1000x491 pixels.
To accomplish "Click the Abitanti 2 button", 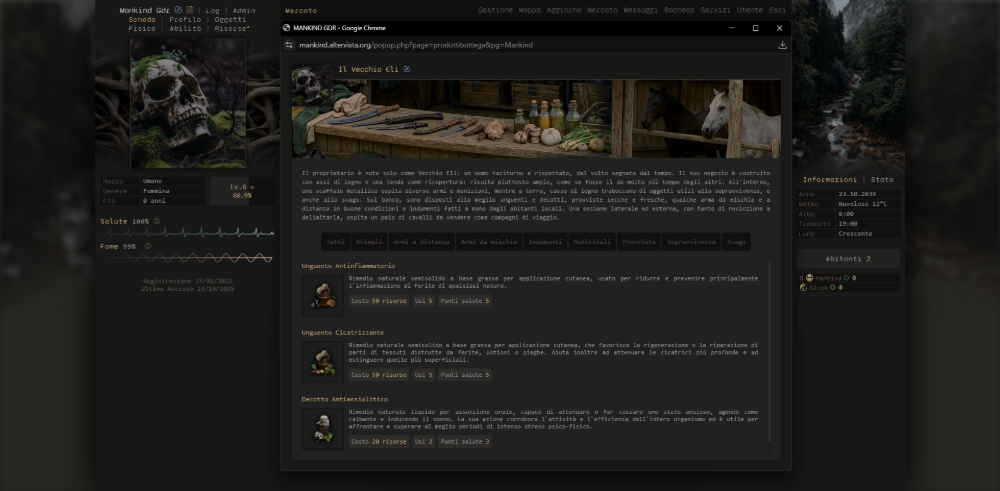I will click(x=848, y=259).
